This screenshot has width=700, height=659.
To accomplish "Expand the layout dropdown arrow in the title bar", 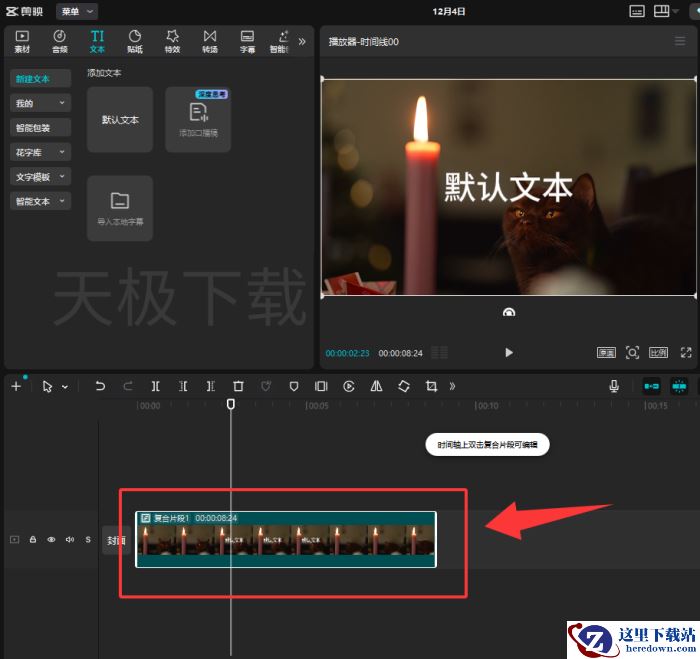I will tap(675, 11).
